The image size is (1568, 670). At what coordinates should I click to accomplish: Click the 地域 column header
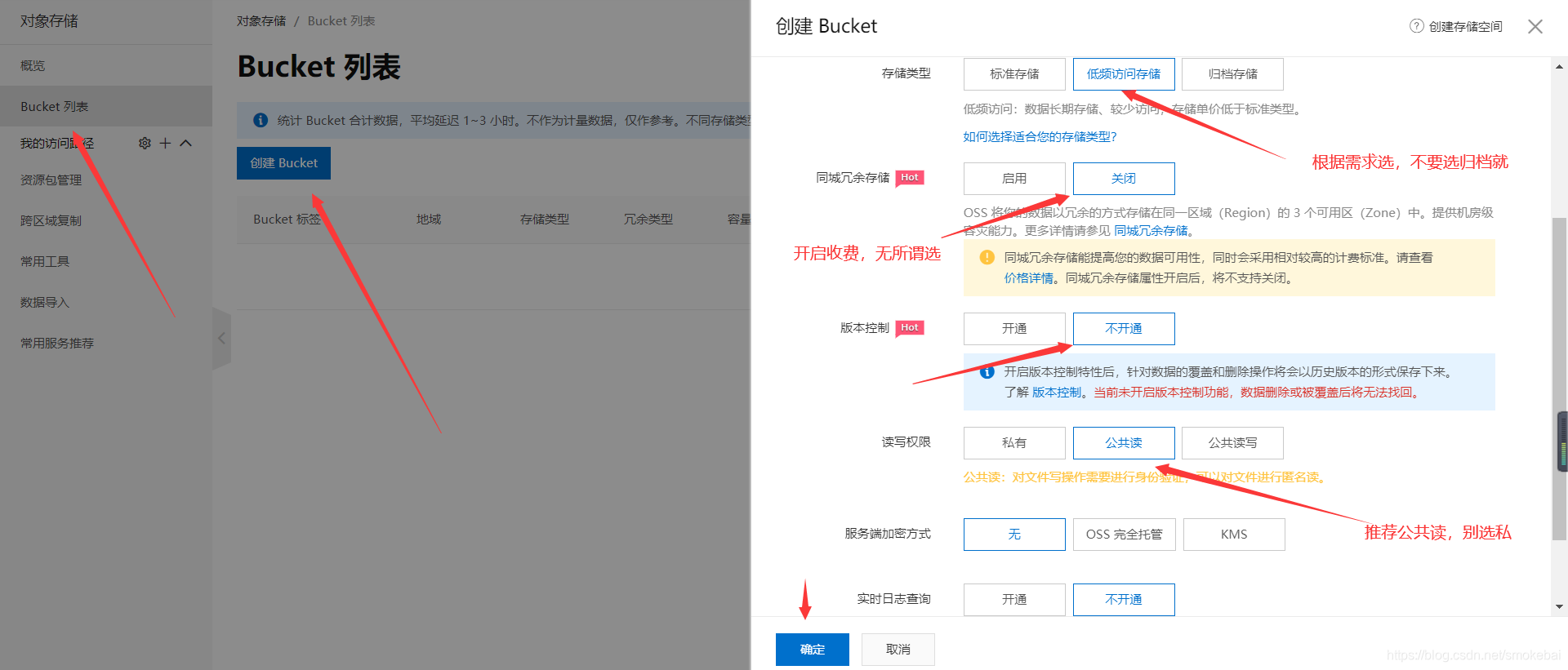429,220
